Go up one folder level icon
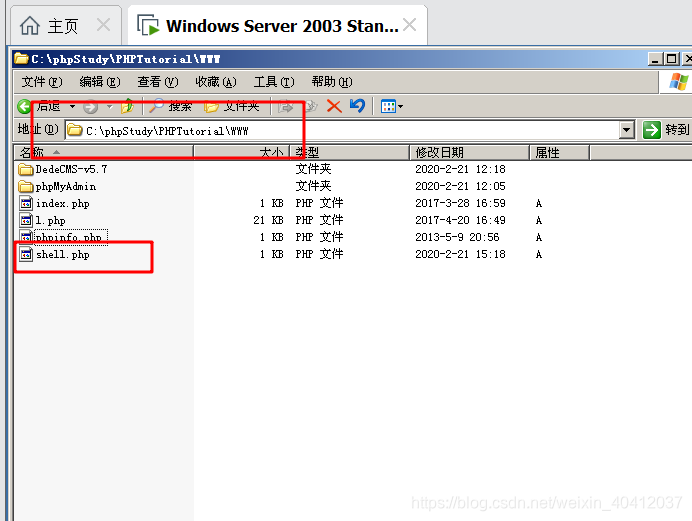692x521 pixels. (x=128, y=106)
